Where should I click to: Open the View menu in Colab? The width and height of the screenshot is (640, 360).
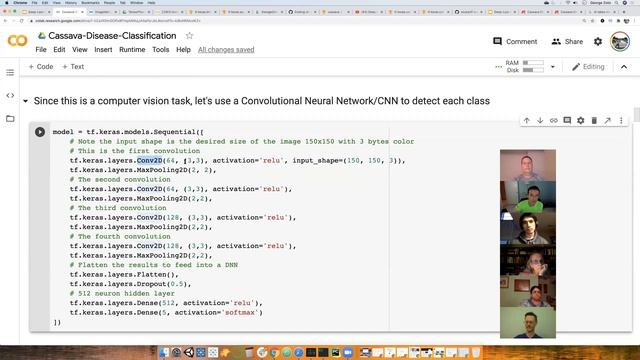tap(80, 50)
